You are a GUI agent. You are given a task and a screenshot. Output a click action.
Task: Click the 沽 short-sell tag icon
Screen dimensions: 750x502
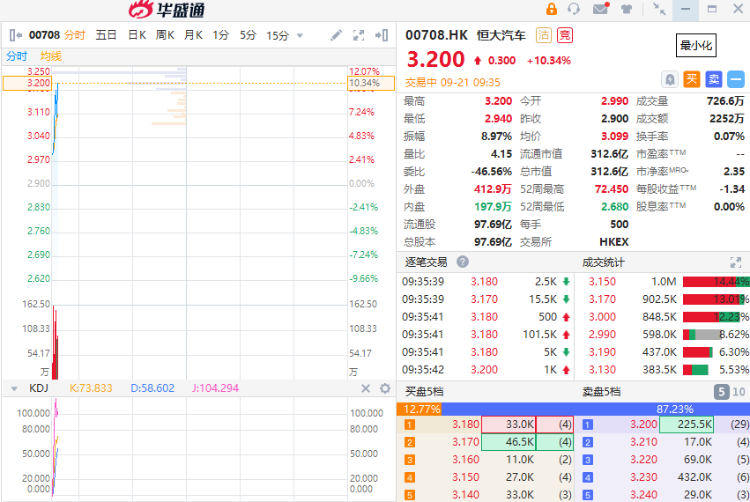pyautogui.click(x=543, y=35)
